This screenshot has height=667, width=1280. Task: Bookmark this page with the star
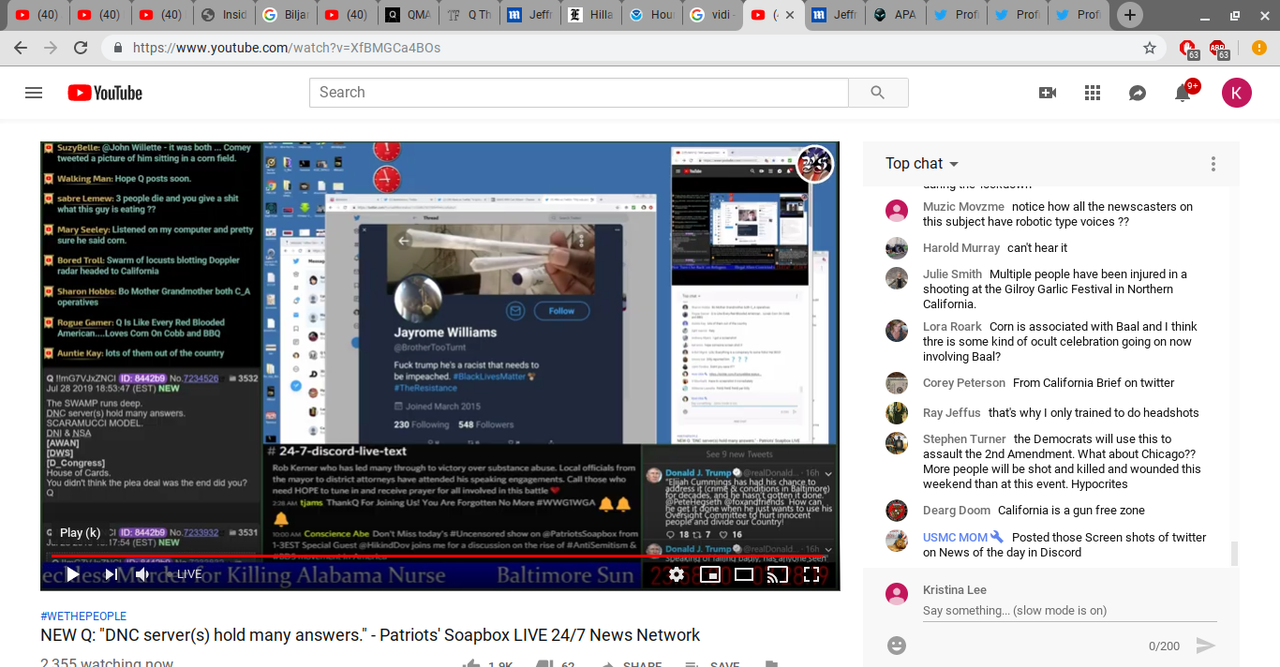pos(1149,48)
